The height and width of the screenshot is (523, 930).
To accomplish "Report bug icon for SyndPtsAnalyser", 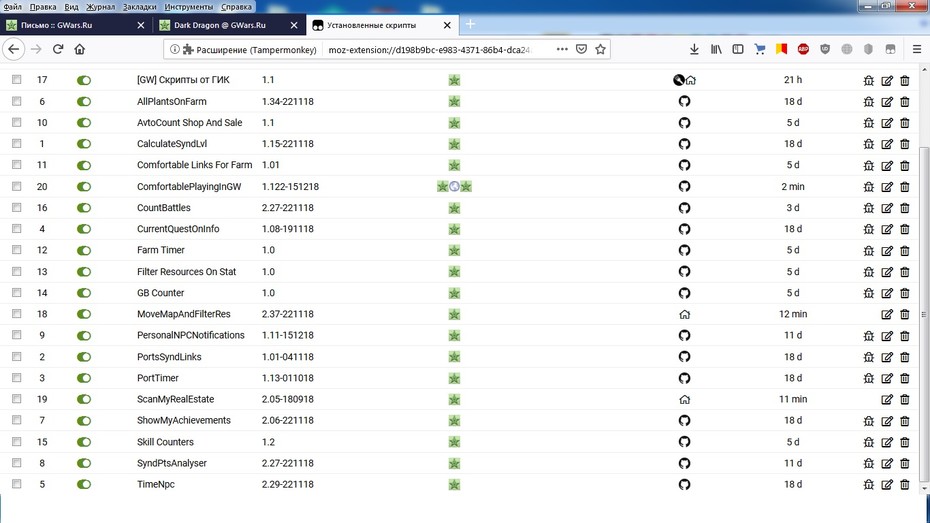I will (x=868, y=463).
